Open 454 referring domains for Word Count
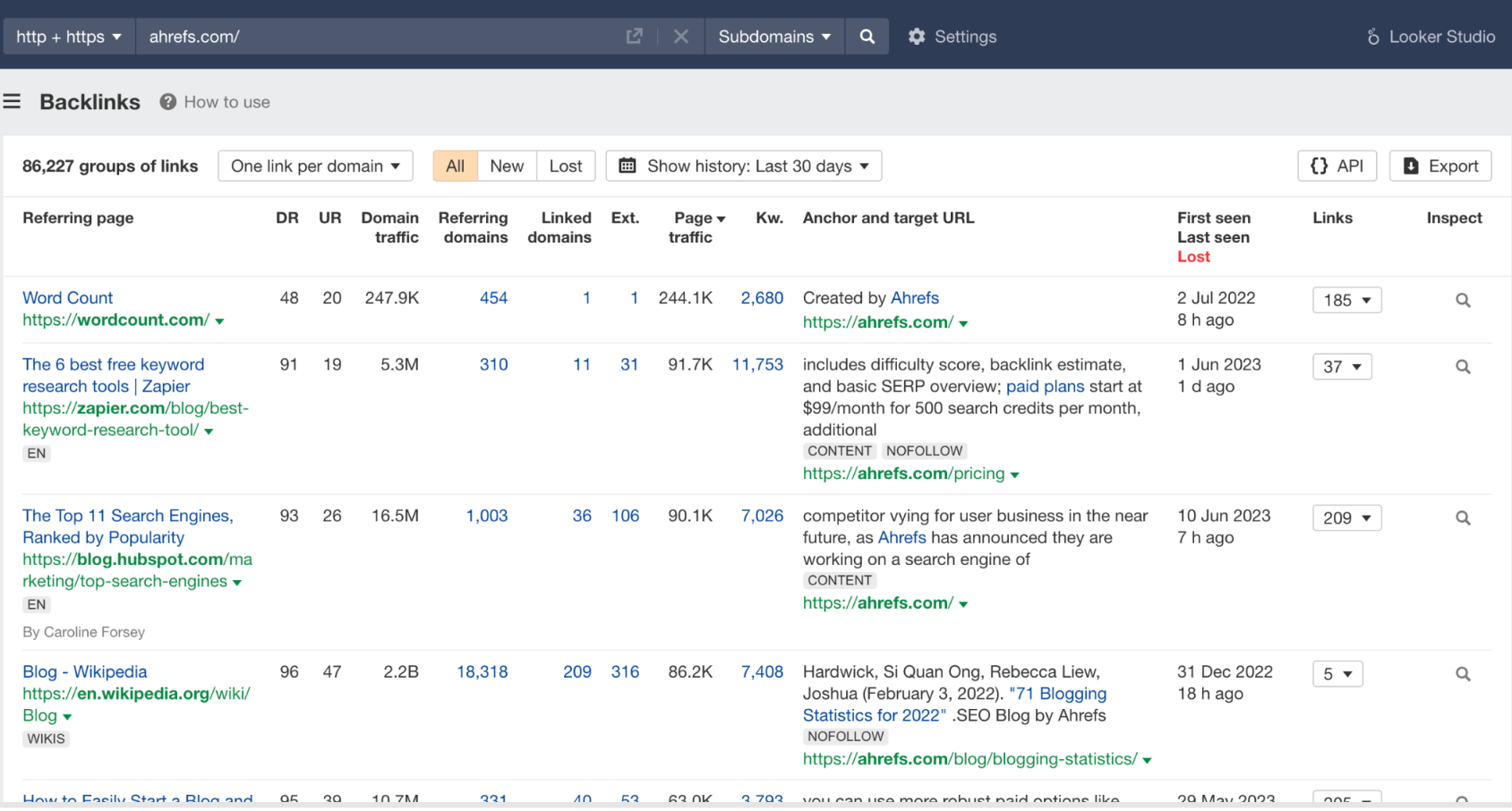This screenshot has height=811, width=1512. (x=493, y=298)
